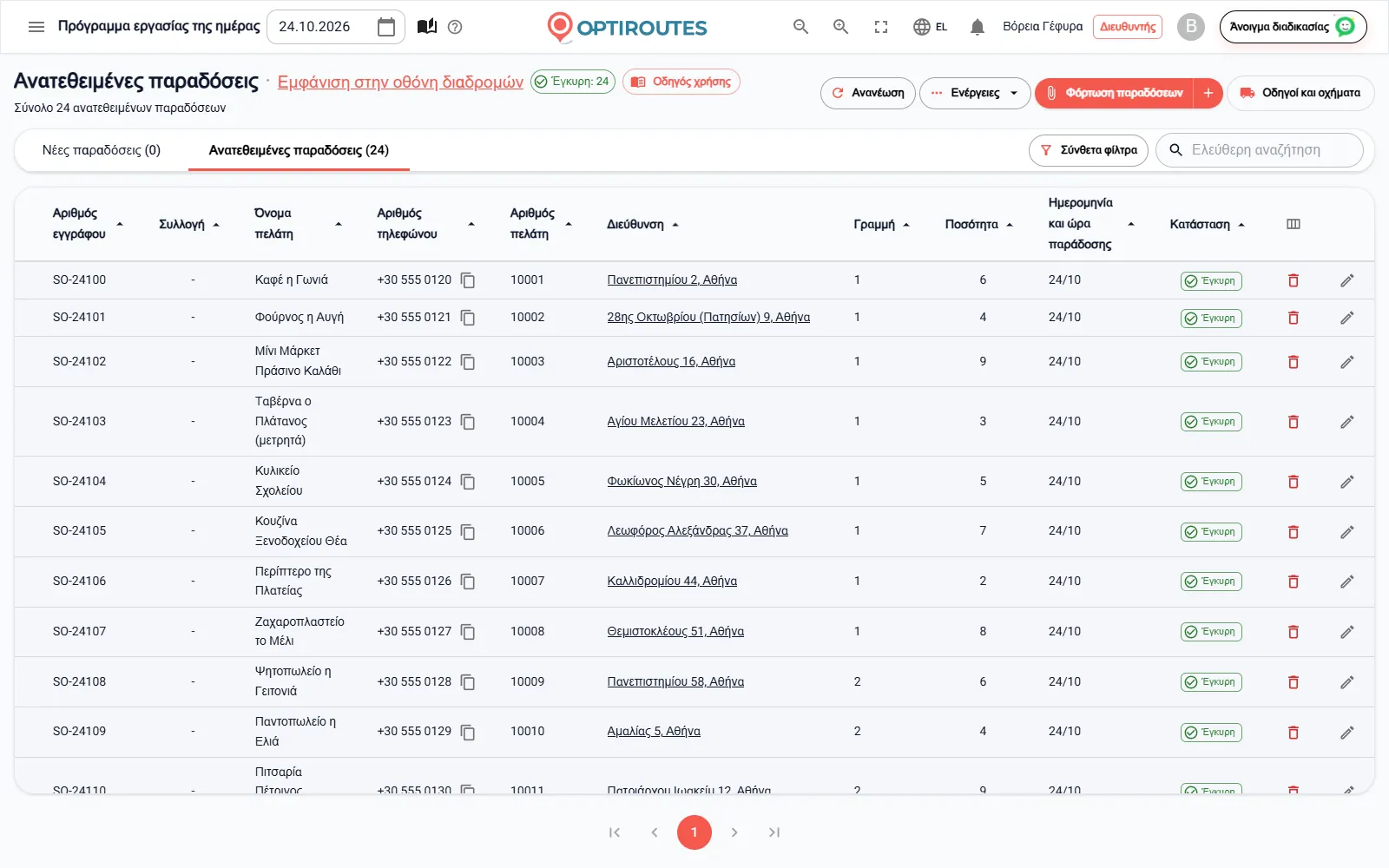
Task: Copy phone number +30 555 0120
Action: (x=468, y=280)
